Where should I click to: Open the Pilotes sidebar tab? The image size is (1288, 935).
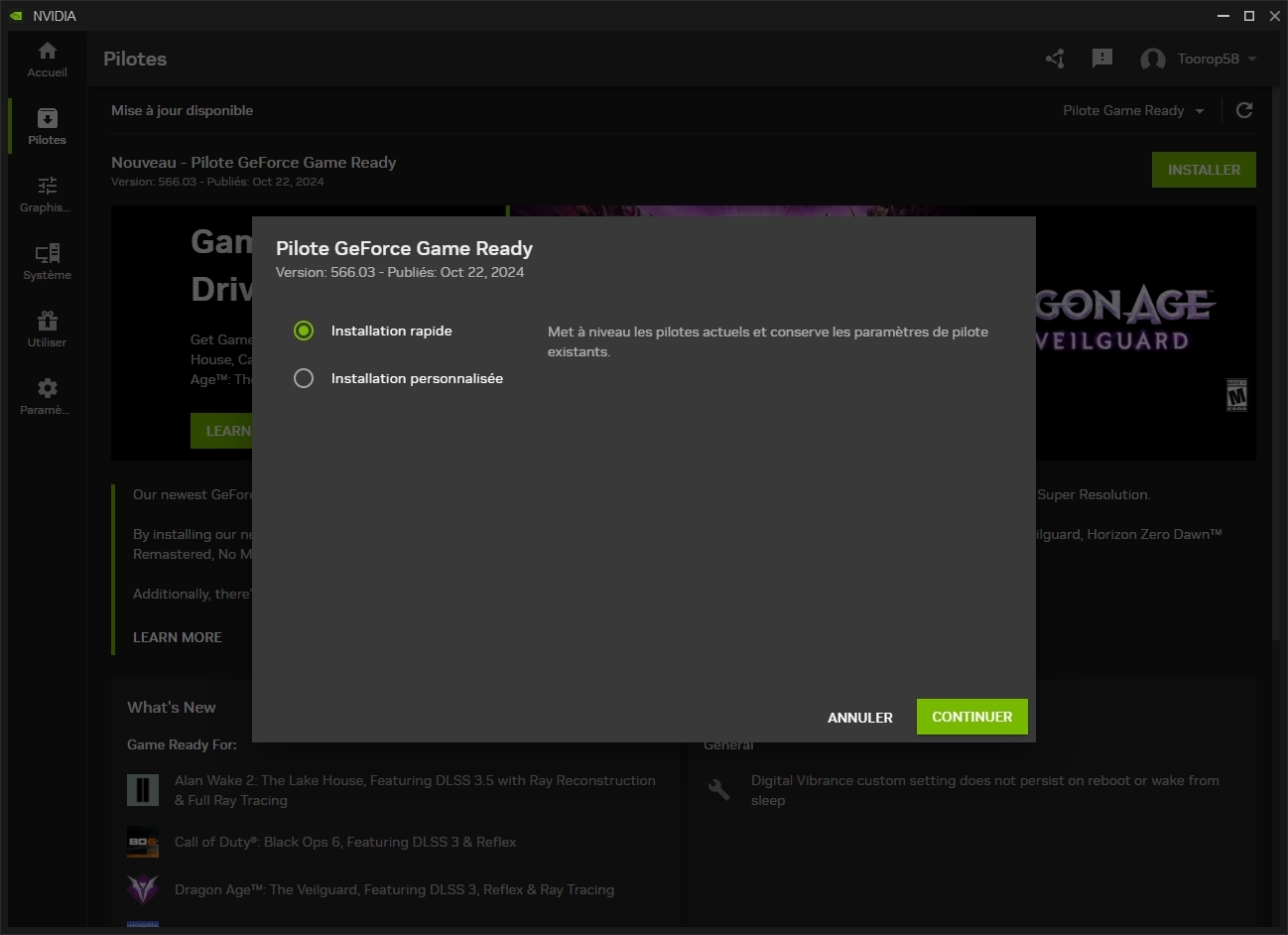click(47, 127)
